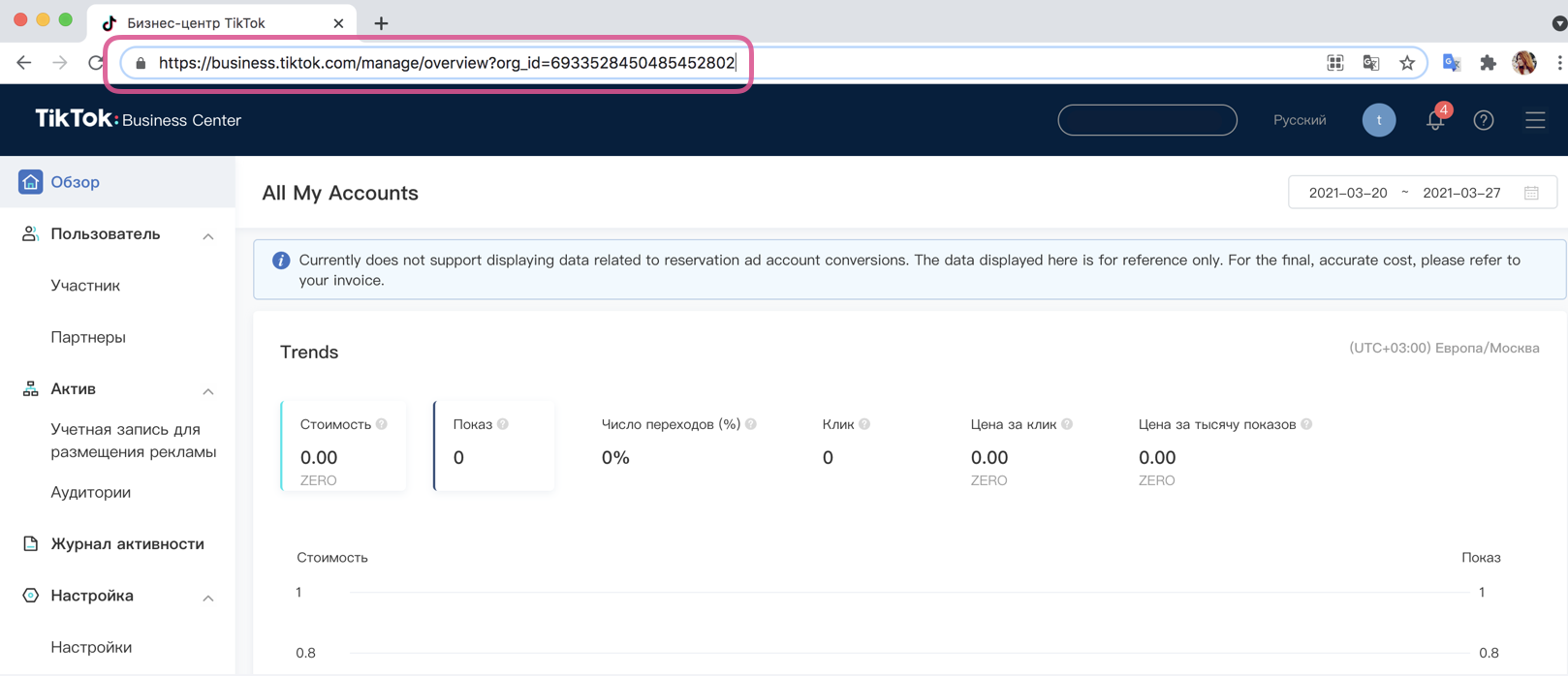Close the Бизнес-центр TikTok tab
Image resolution: width=1568 pixels, height=676 pixels.
[338, 23]
